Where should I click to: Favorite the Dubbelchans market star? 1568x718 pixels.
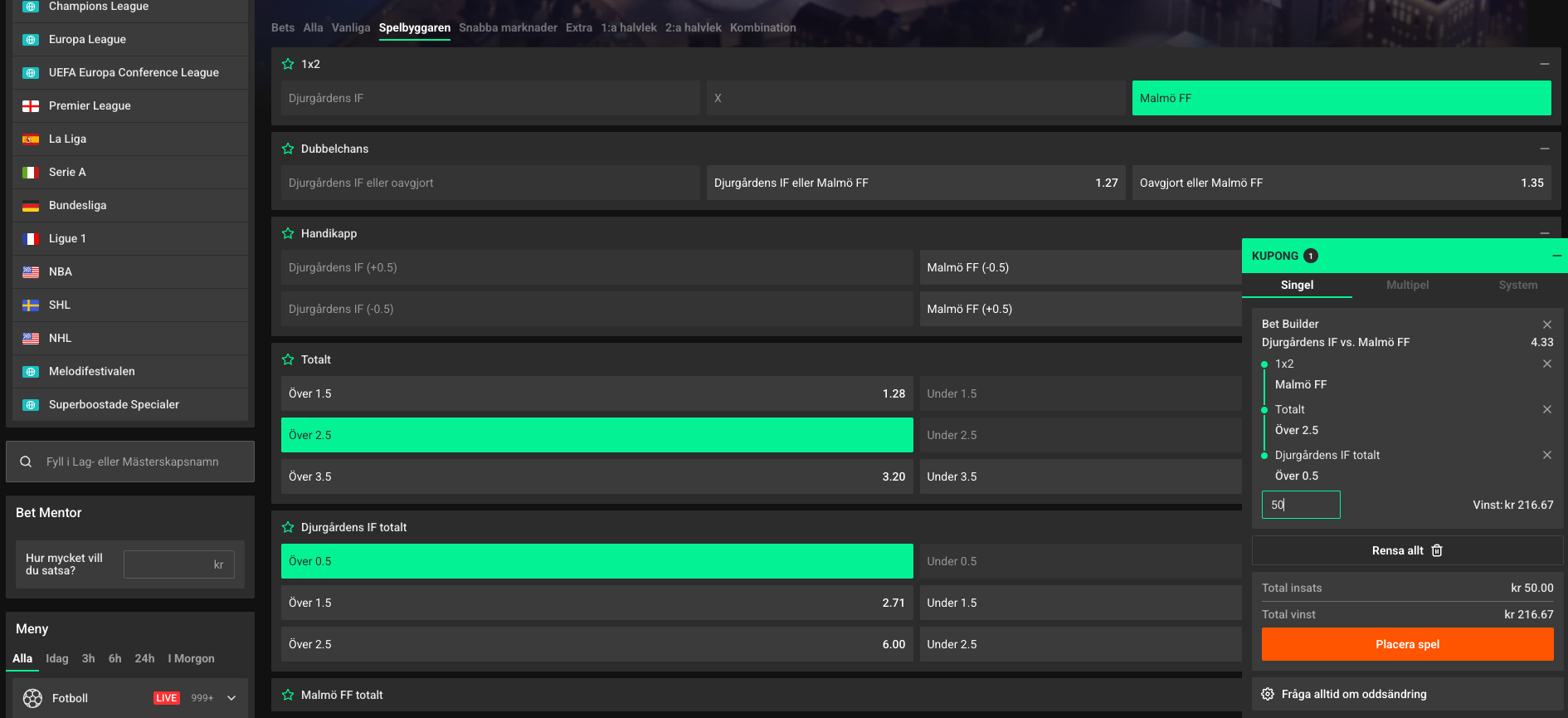pyautogui.click(x=288, y=149)
